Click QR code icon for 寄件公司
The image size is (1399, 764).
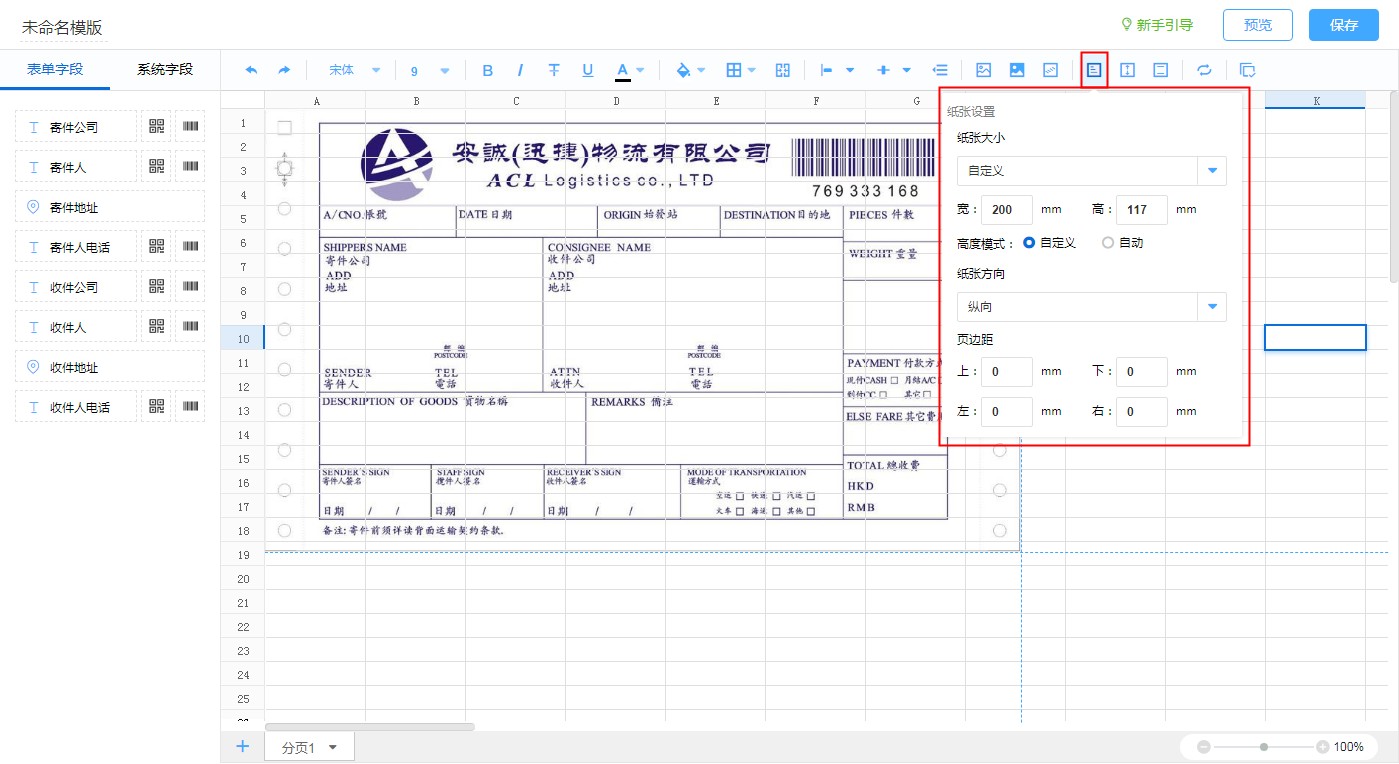156,127
